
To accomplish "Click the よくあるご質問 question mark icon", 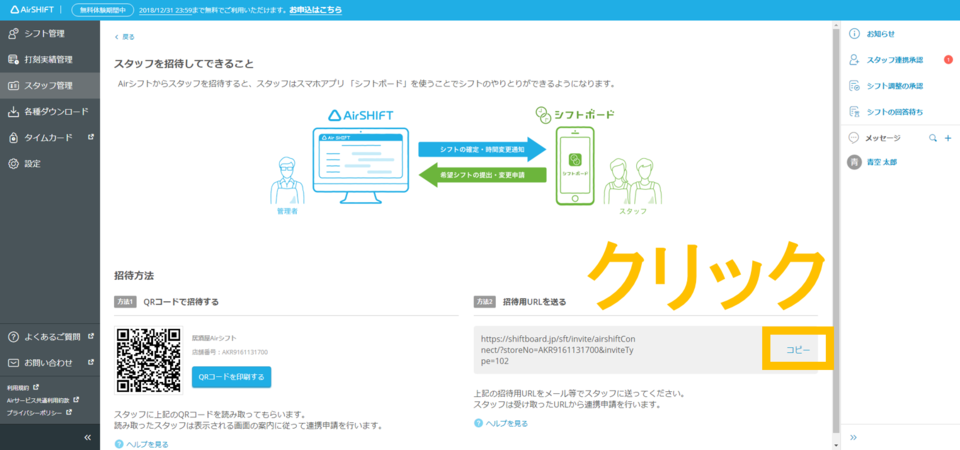I will click(x=14, y=337).
